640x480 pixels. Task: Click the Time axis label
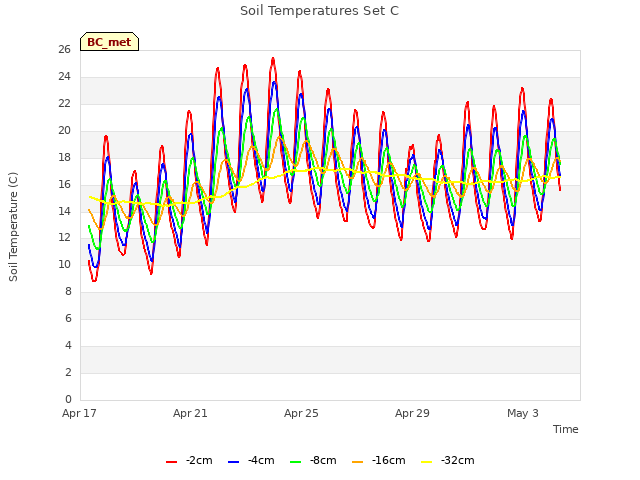coord(566,429)
